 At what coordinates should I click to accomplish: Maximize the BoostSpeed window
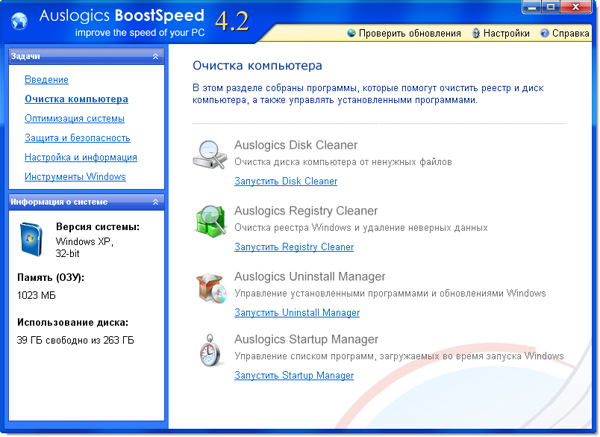551,7
